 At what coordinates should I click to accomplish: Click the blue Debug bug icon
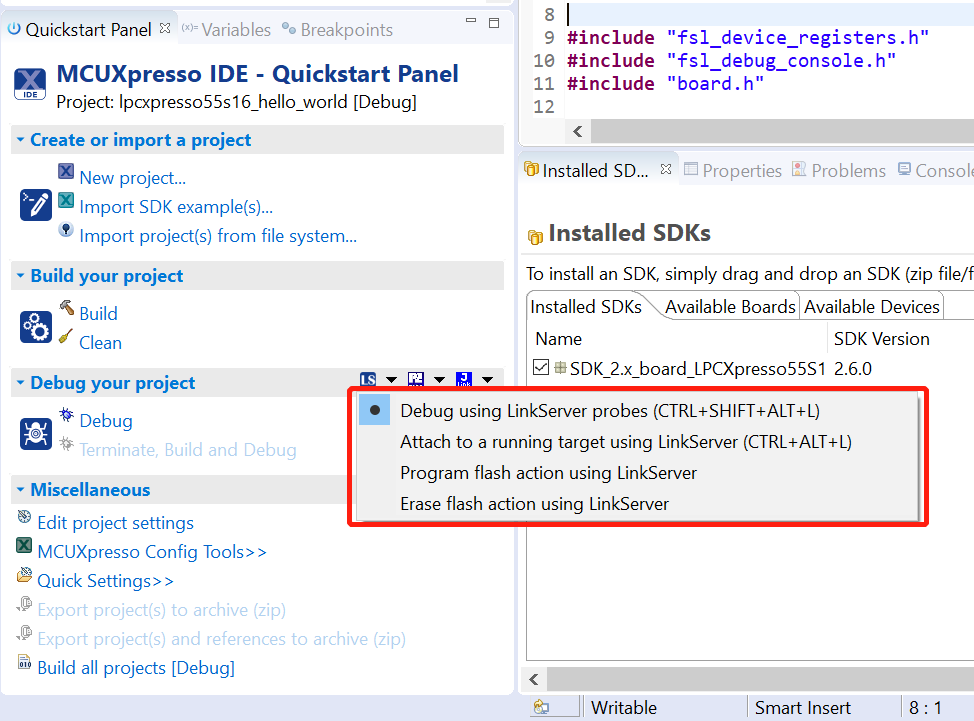tap(66, 415)
